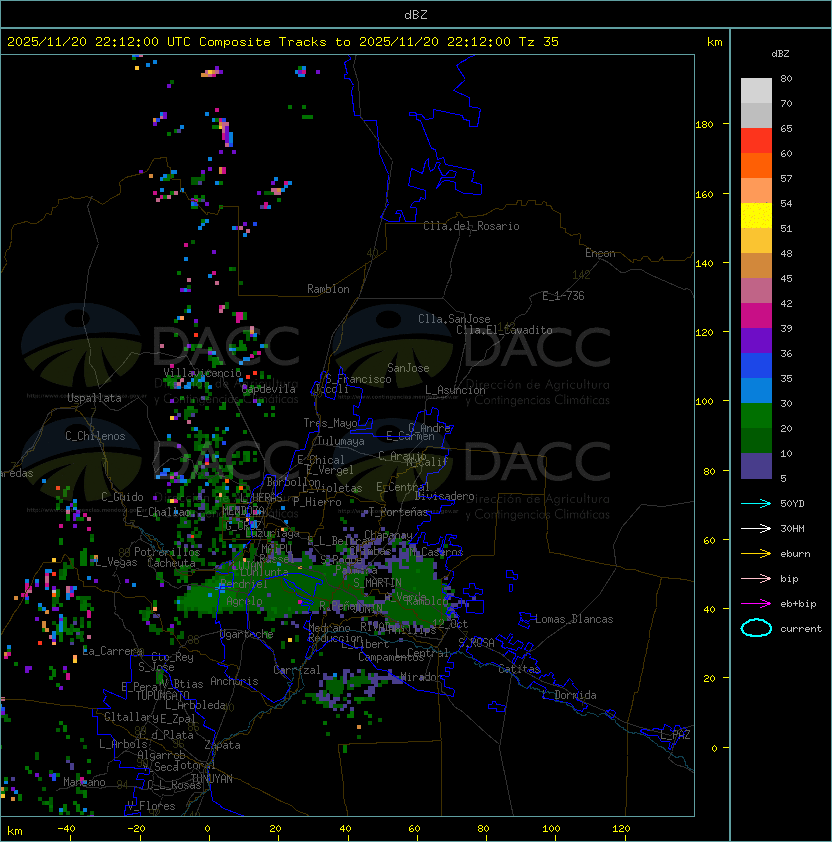Click the 'Clla.SanJose' place label
The height and width of the screenshot is (842, 832).
(454, 319)
